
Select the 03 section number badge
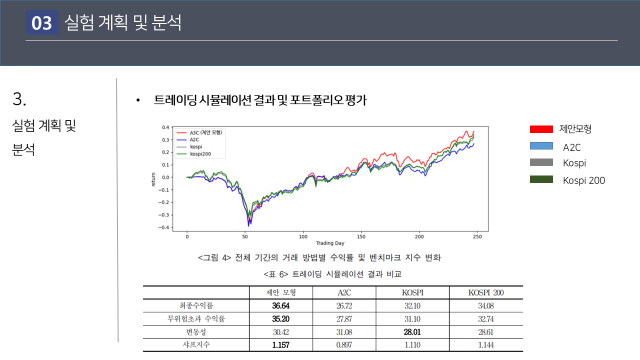(42, 22)
